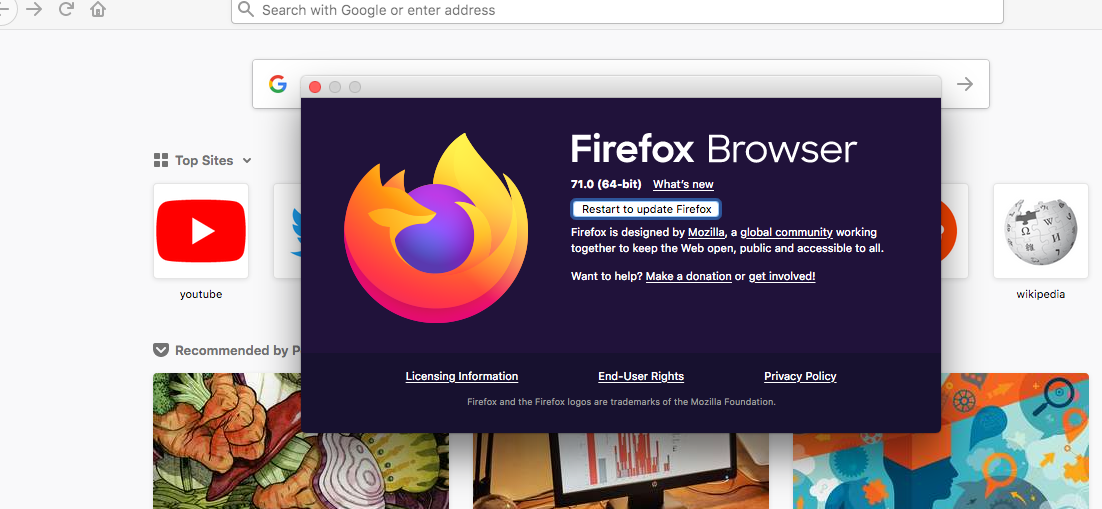Close the About Firefox dialog

click(x=315, y=87)
